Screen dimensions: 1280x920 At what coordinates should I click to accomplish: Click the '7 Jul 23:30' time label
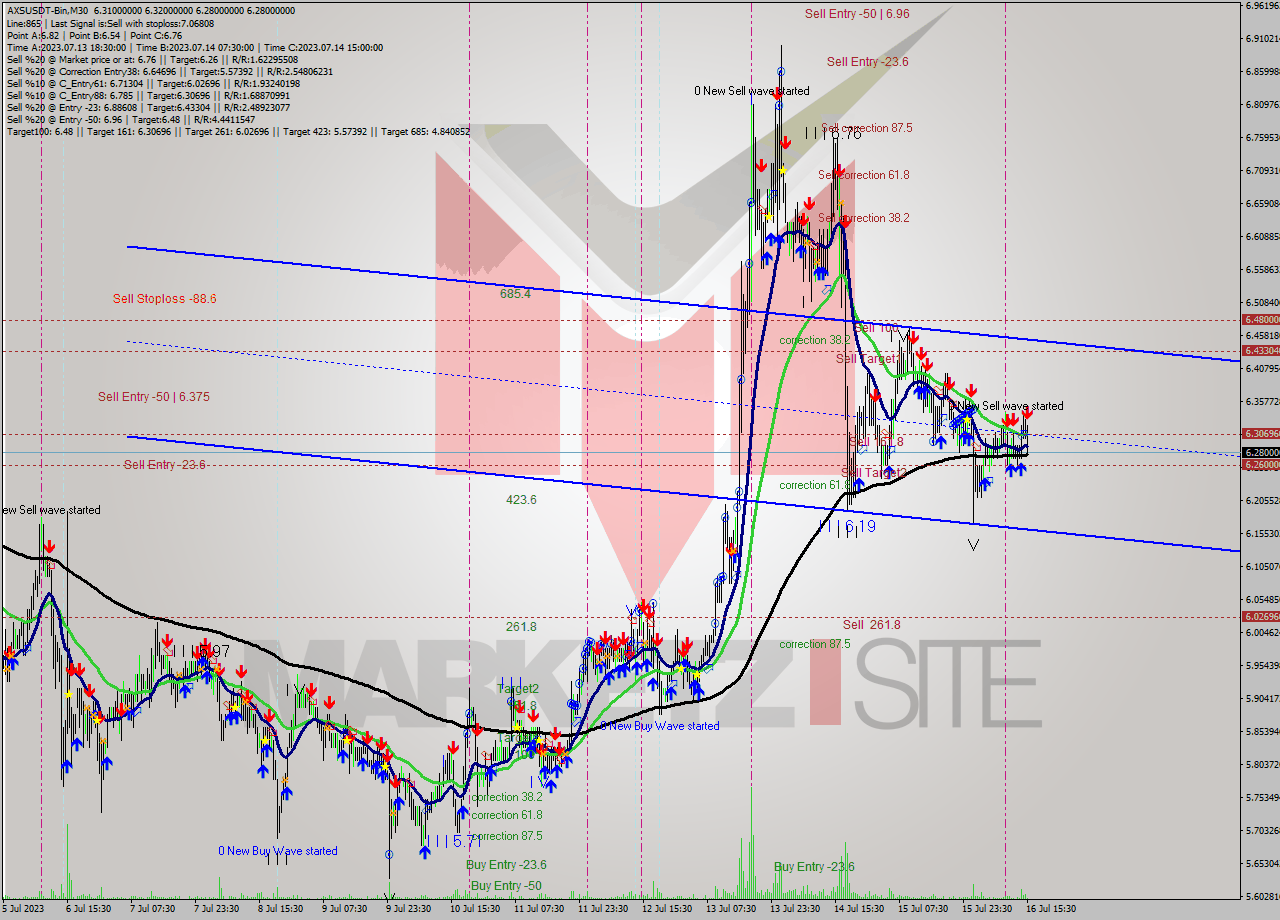coord(216,909)
